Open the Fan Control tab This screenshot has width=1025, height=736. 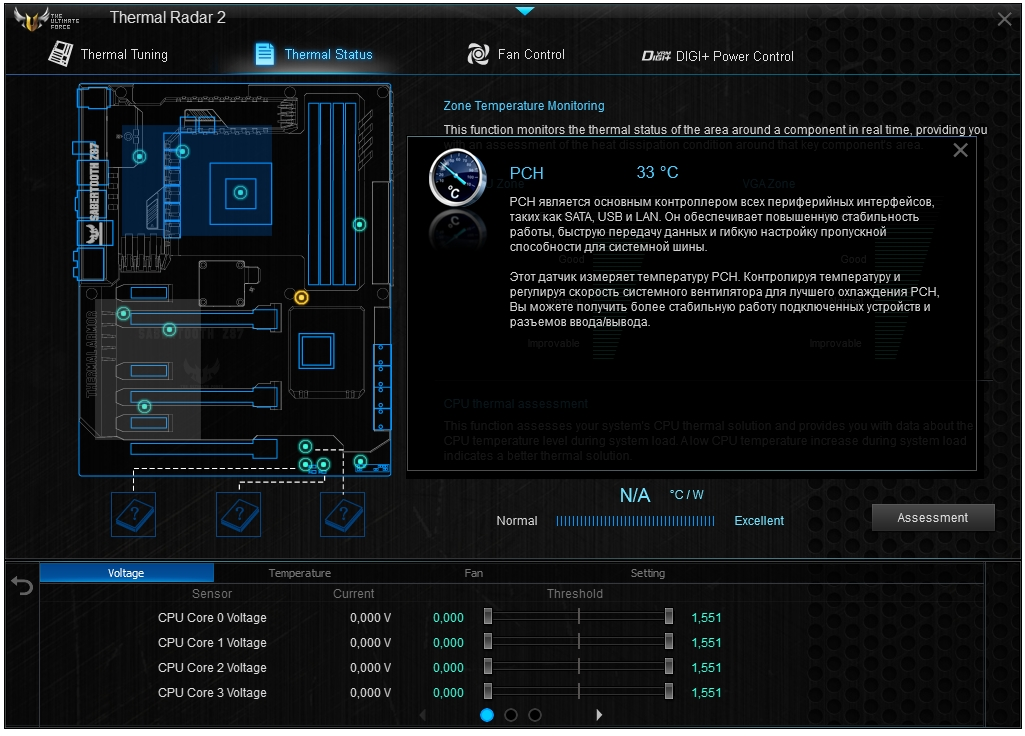tap(516, 54)
